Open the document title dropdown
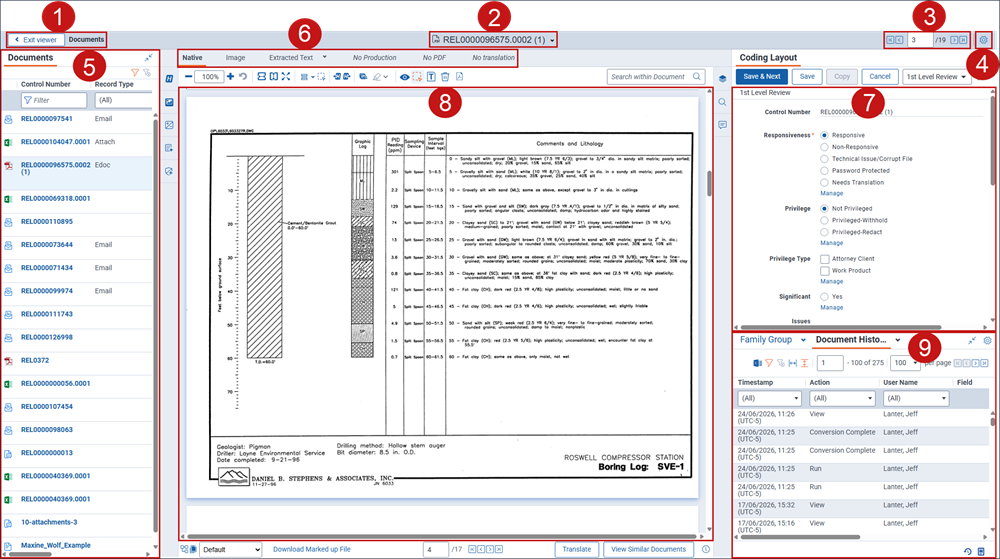Image resolution: width=1000 pixels, height=559 pixels. pyautogui.click(x=552, y=40)
